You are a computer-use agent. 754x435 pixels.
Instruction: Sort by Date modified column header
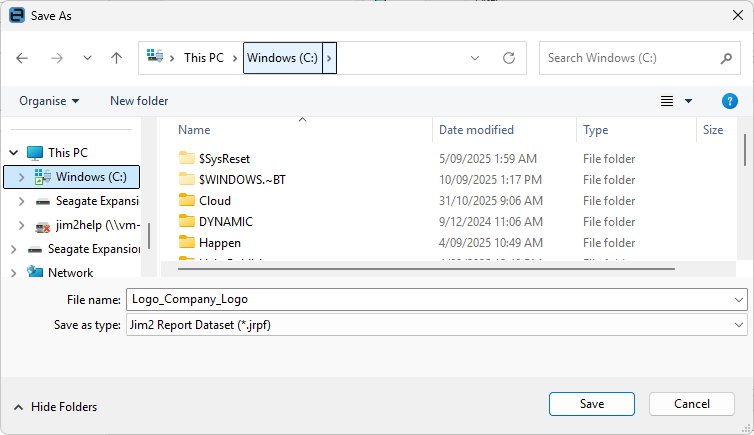tap(476, 130)
